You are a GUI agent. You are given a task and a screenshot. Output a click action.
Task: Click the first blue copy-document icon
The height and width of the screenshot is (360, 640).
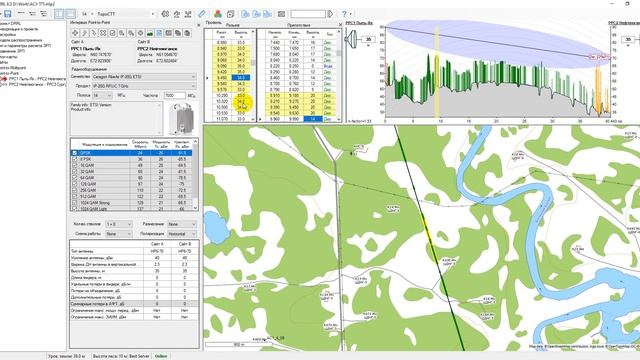point(245,14)
